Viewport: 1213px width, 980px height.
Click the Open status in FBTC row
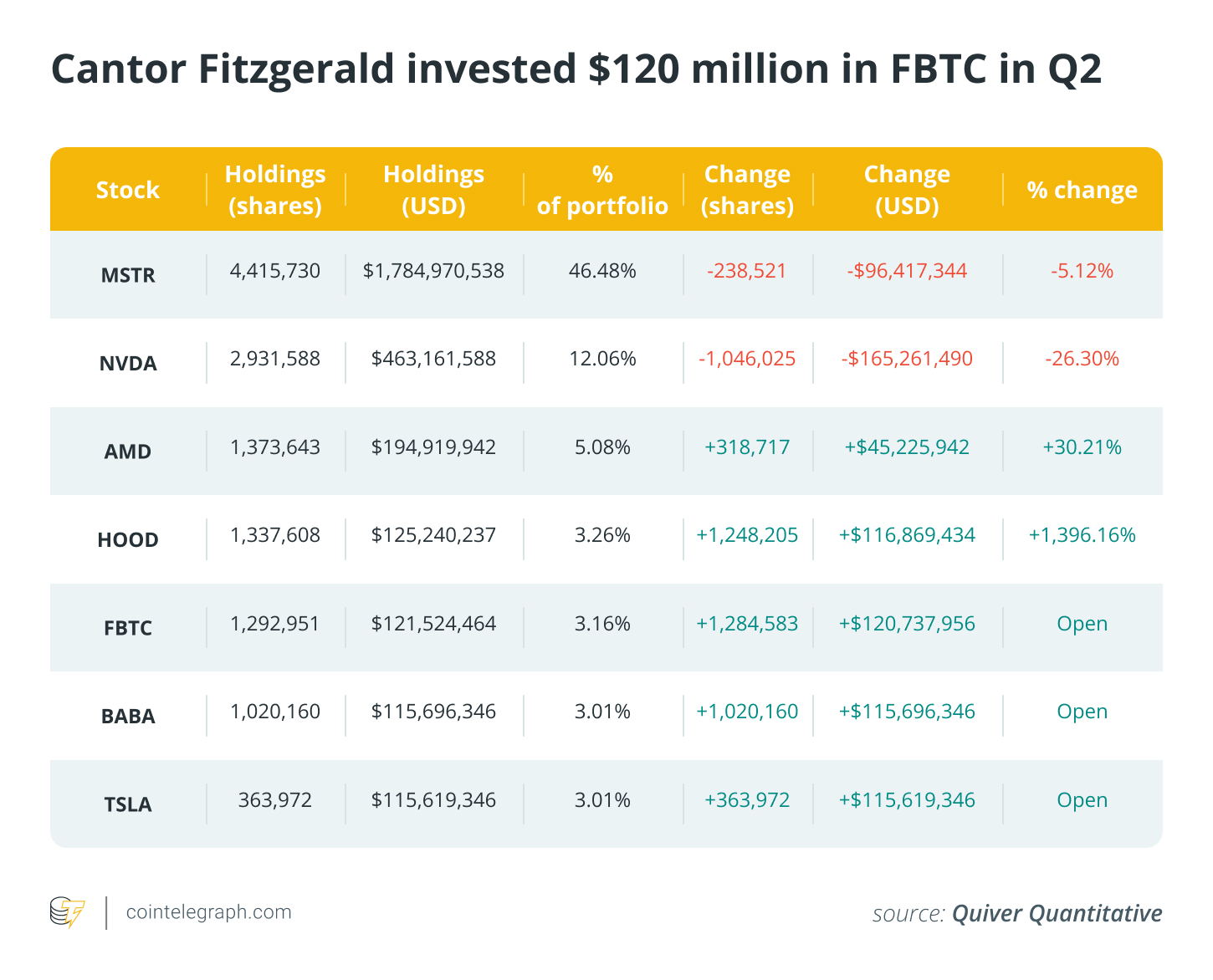(1082, 624)
